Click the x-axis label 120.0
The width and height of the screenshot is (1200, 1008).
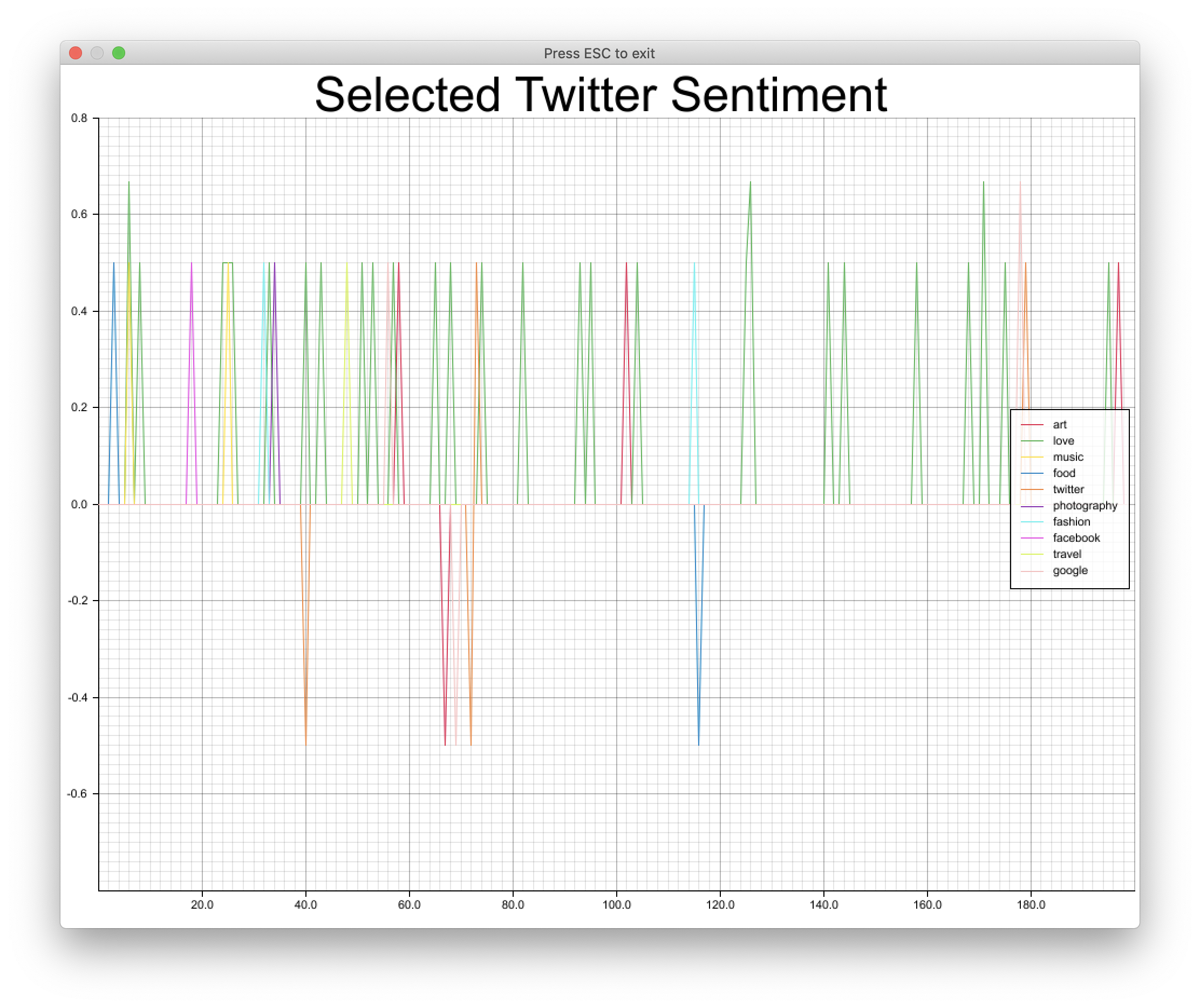pos(720,904)
